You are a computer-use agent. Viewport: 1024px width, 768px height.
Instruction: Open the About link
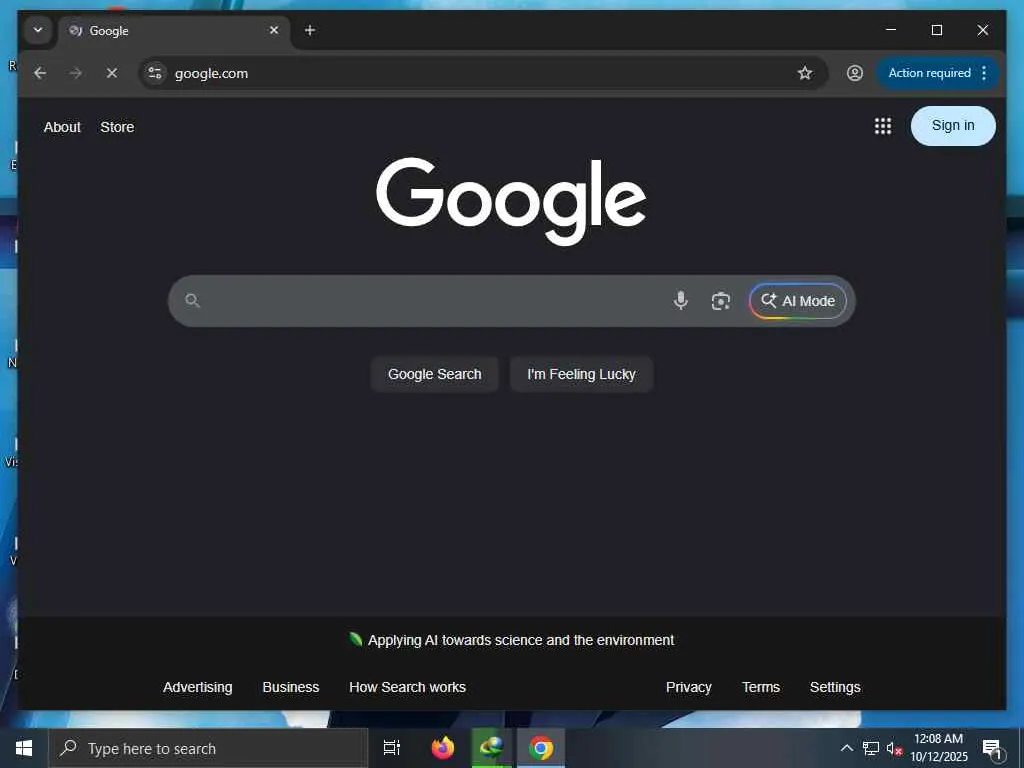[x=62, y=127]
